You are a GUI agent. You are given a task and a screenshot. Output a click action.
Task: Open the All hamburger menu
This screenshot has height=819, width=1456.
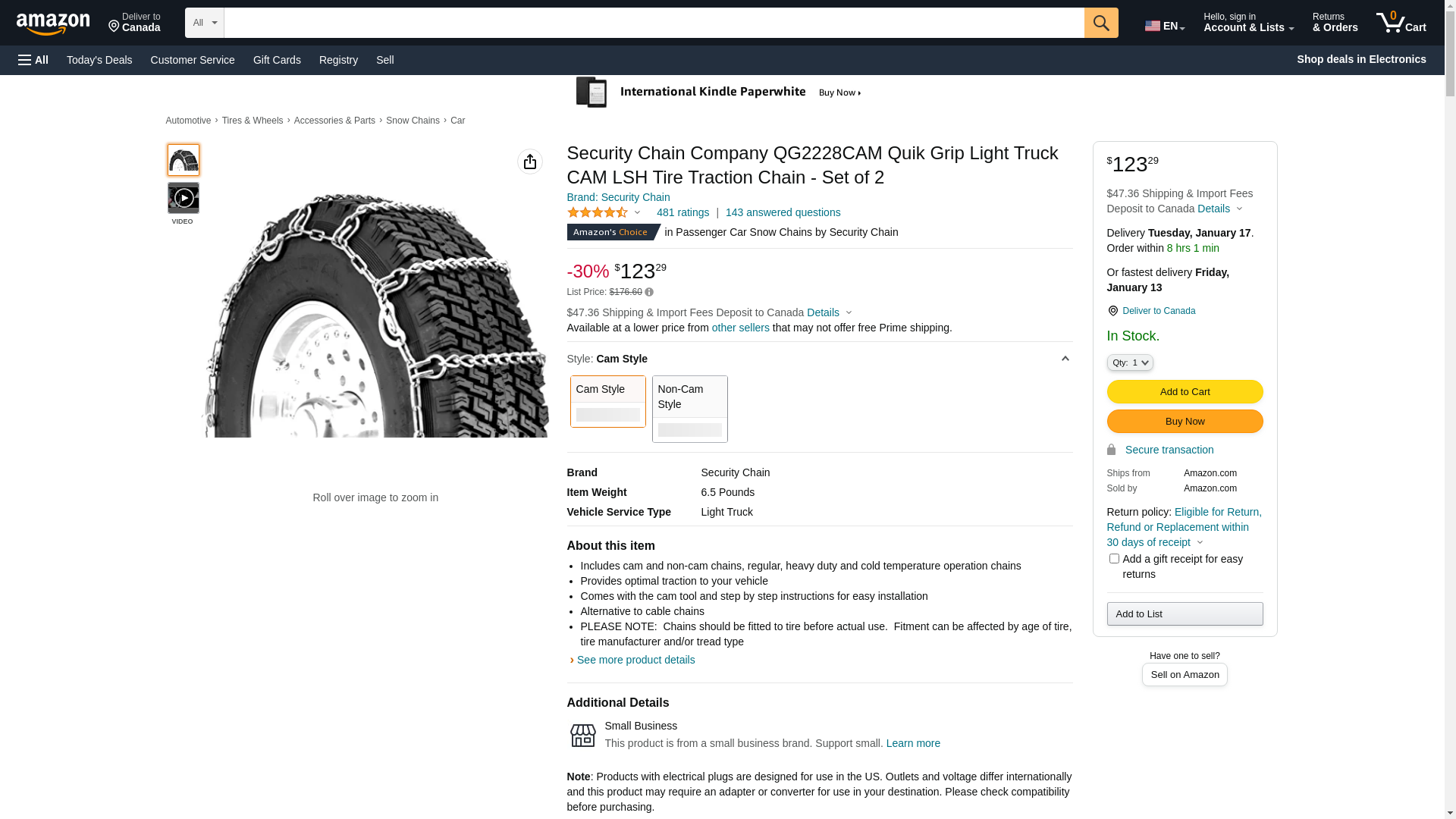[x=33, y=60]
